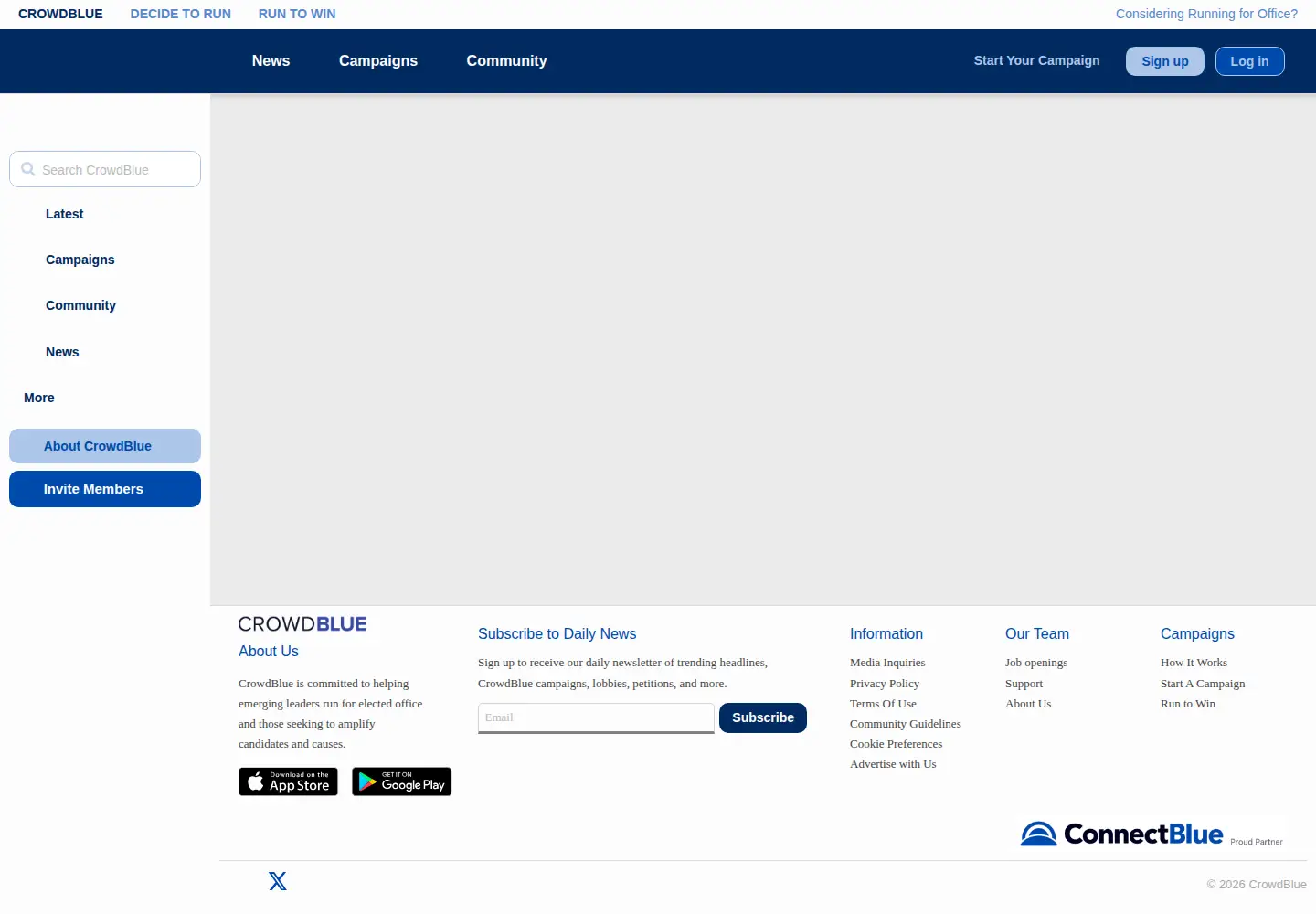
Task: Open Privacy Policy link
Action: click(885, 684)
